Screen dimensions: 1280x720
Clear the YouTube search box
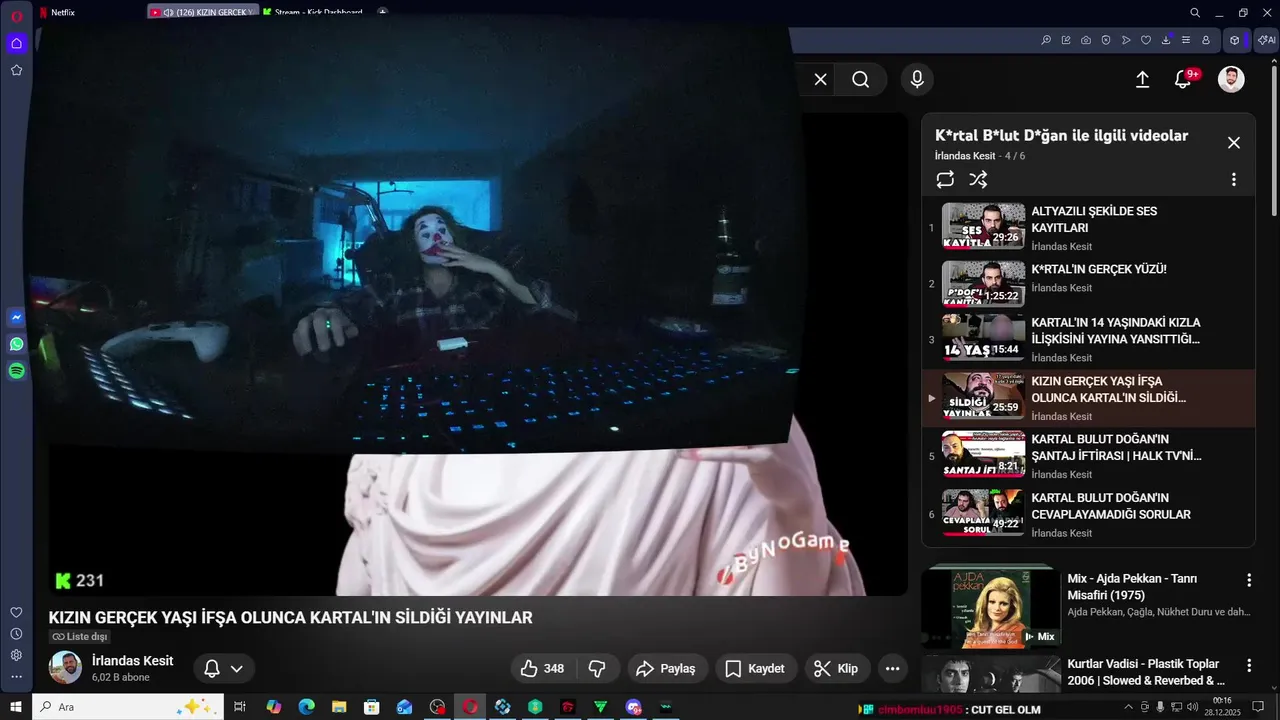pos(820,79)
